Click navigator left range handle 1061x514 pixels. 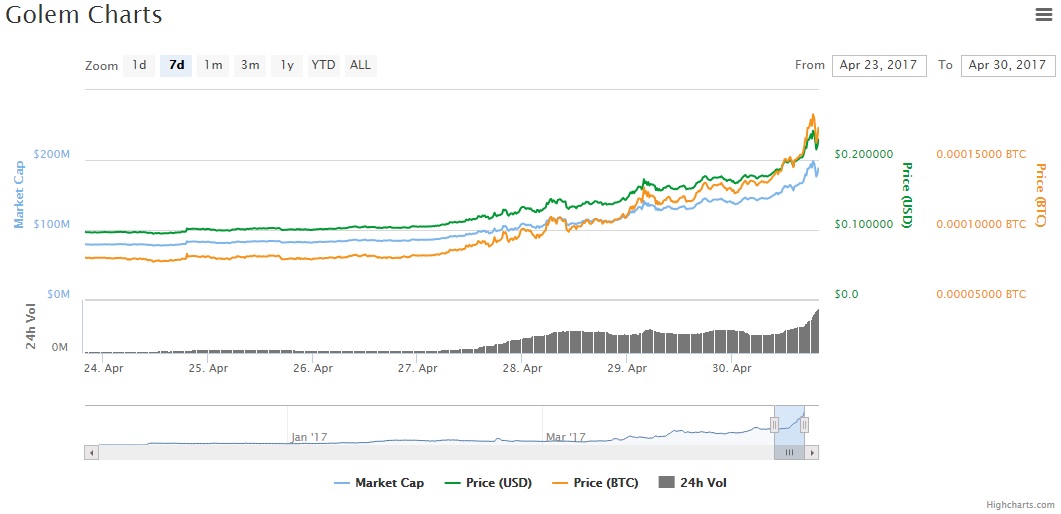[x=774, y=425]
